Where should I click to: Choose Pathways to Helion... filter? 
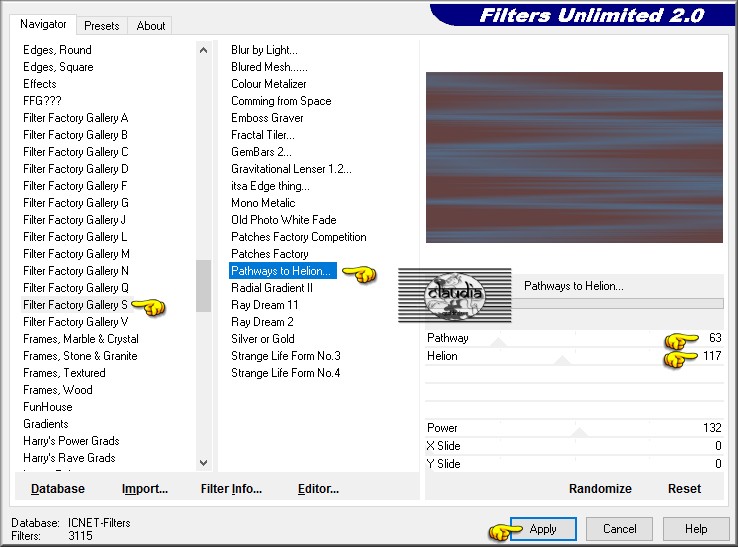(282, 271)
